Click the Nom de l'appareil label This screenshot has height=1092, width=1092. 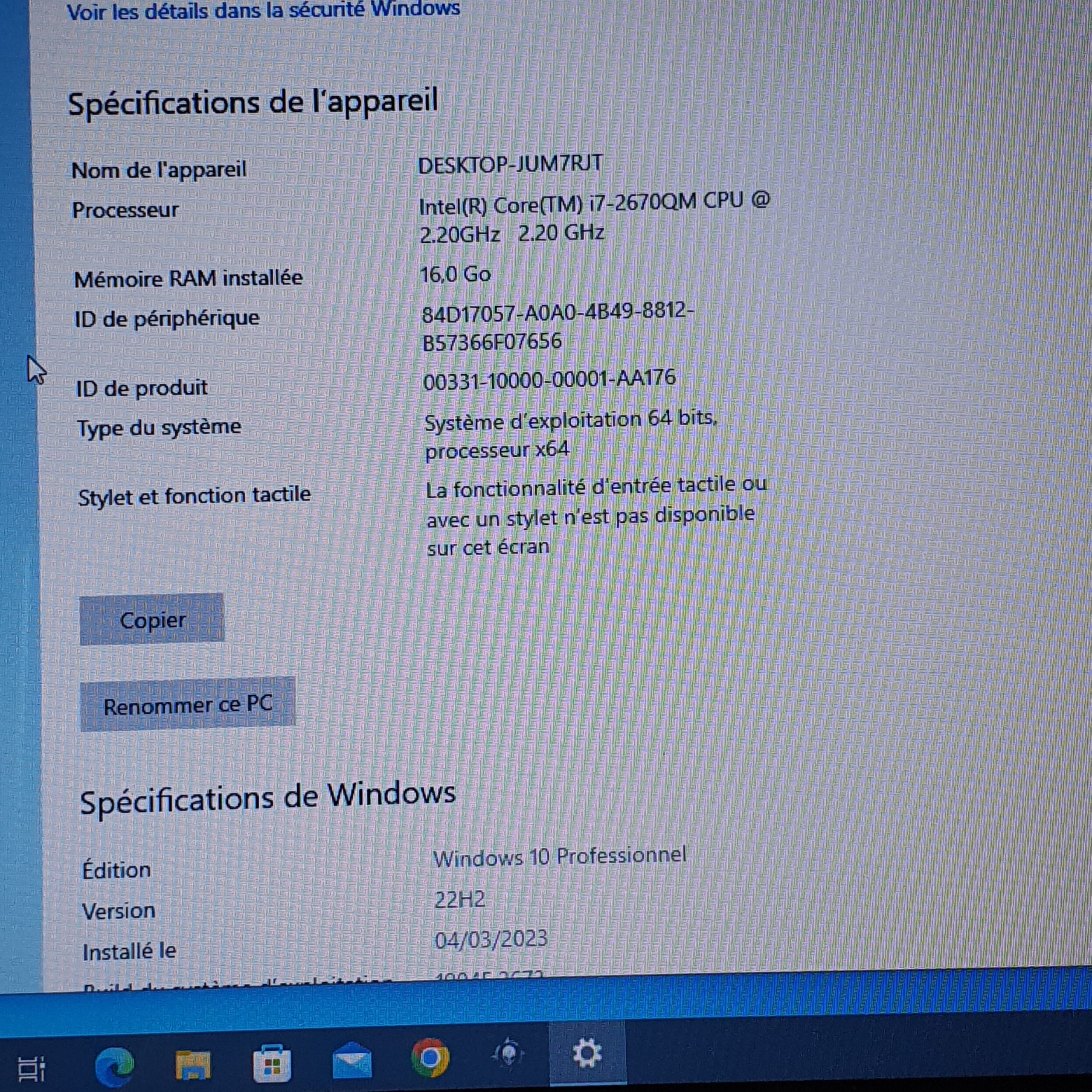coord(159,170)
